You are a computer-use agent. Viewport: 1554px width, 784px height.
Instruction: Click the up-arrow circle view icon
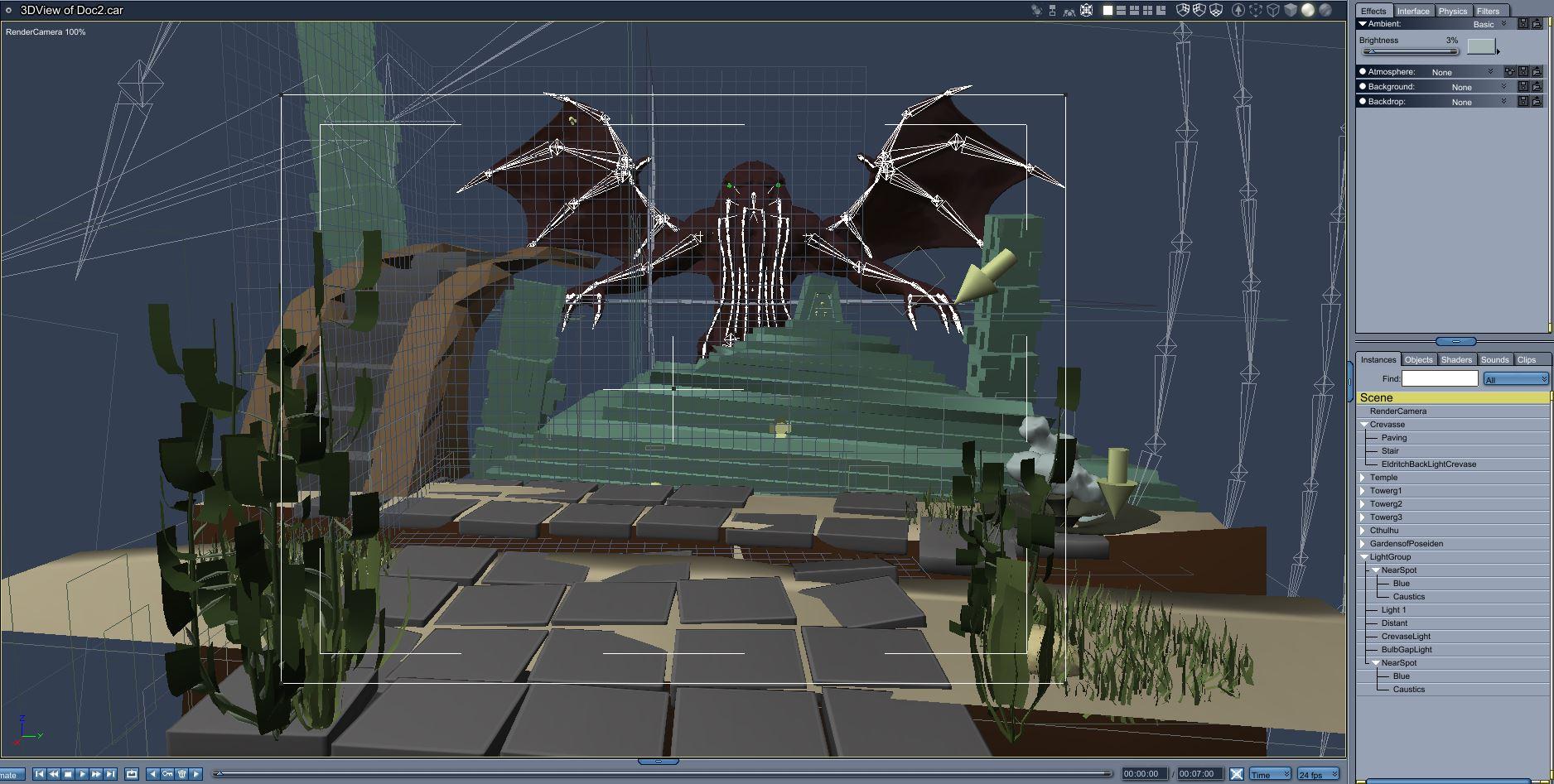pos(1238,11)
